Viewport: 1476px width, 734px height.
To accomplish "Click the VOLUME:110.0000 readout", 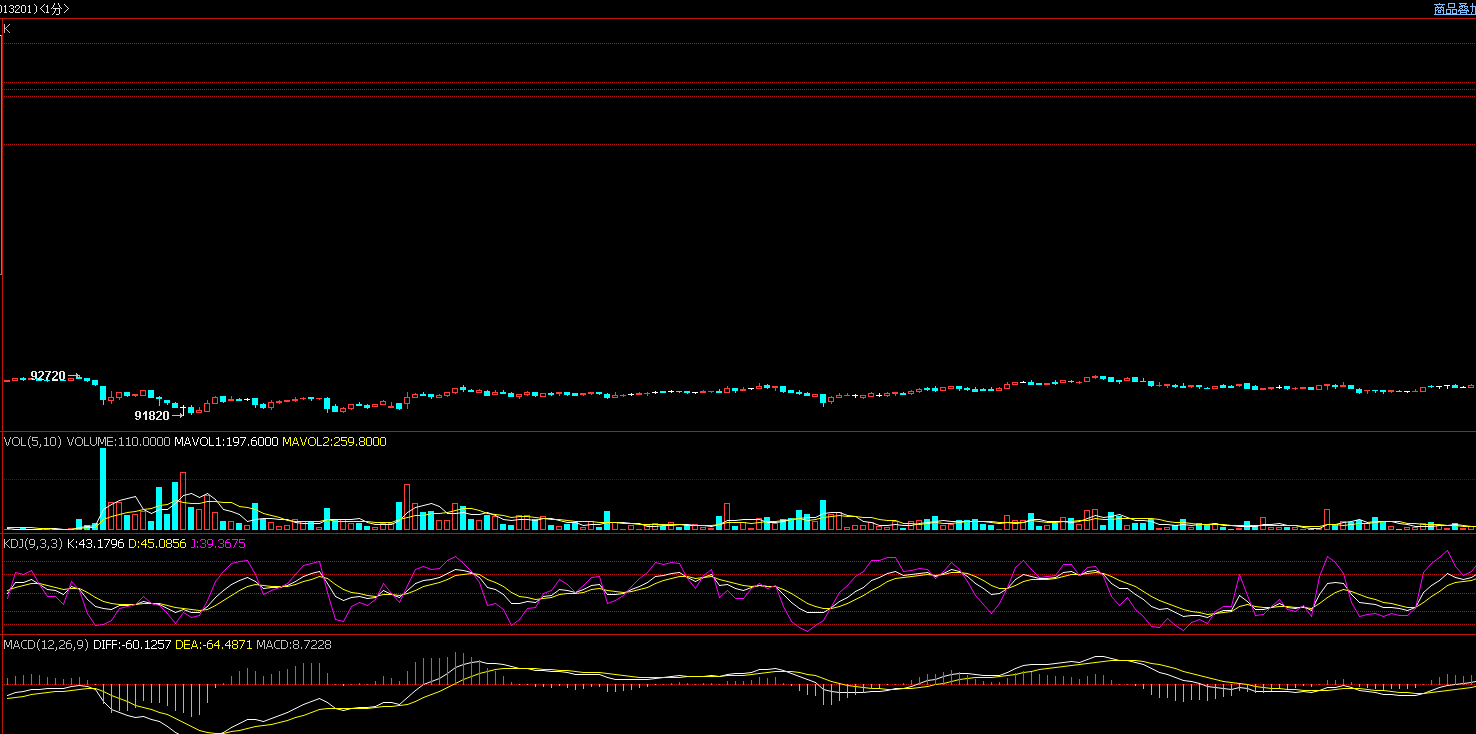I will click(x=119, y=442).
